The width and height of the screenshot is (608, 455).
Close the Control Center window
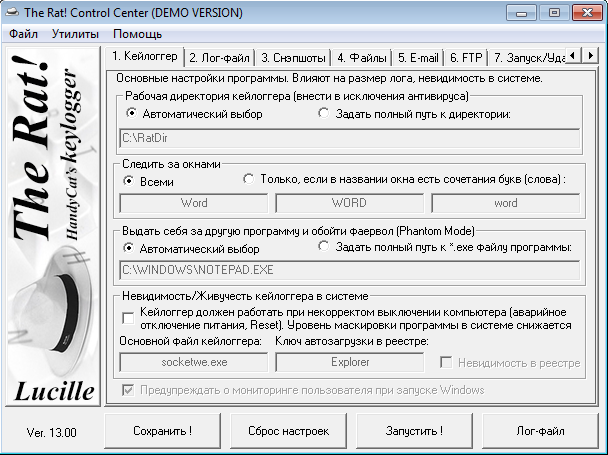pos(587,13)
